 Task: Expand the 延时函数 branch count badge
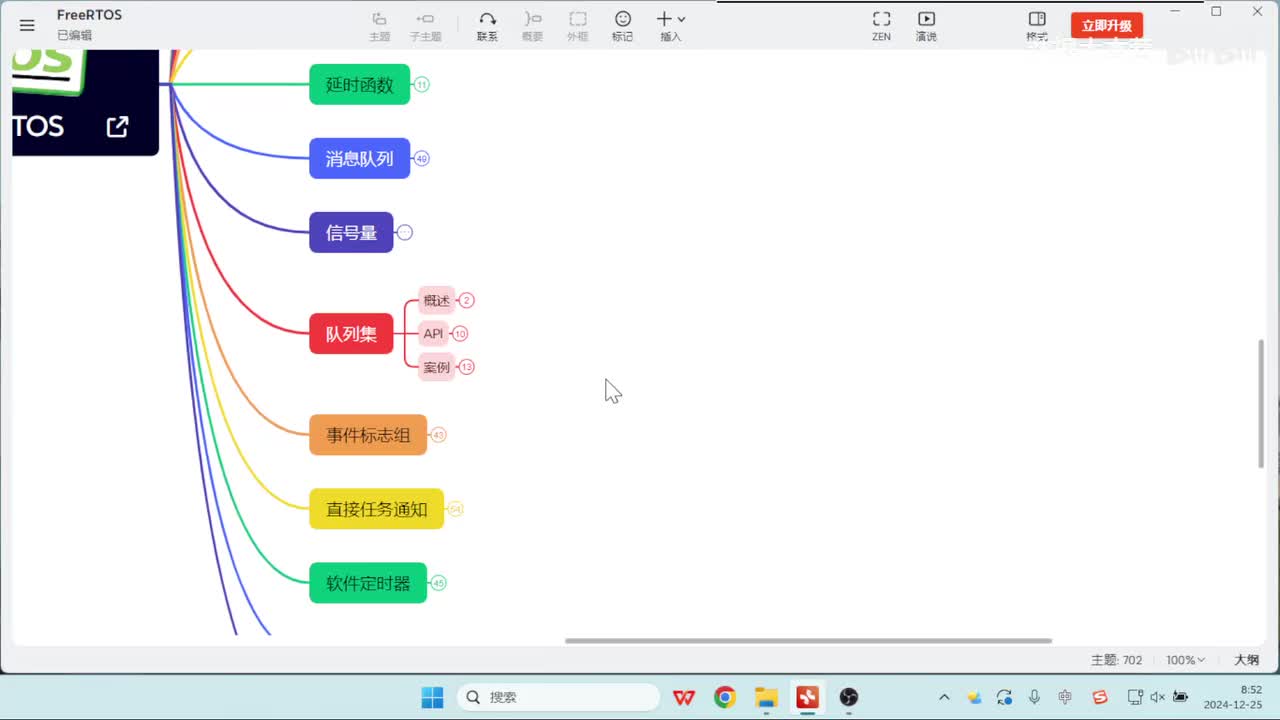tap(422, 85)
